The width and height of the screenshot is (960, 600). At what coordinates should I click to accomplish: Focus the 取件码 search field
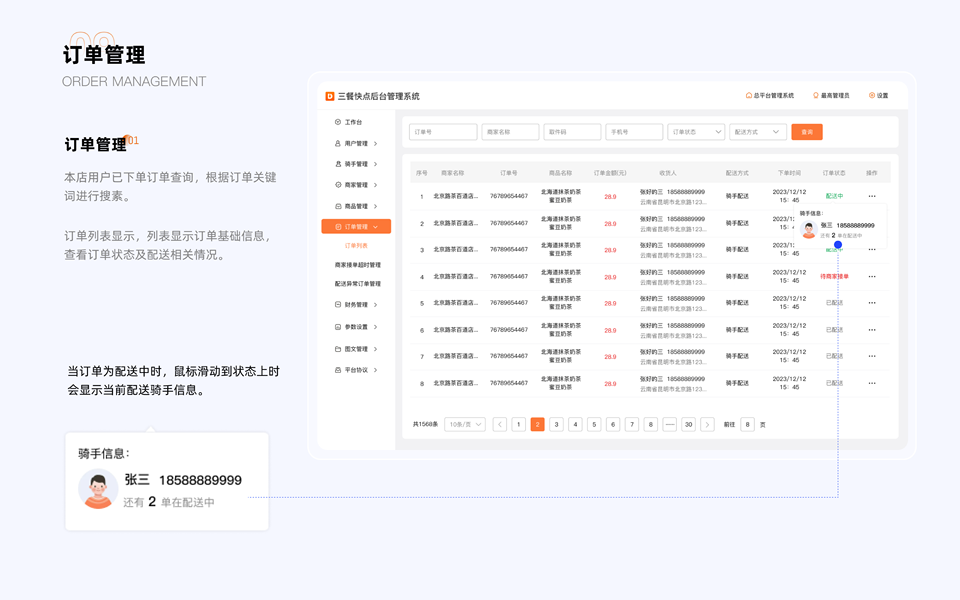pyautogui.click(x=572, y=132)
